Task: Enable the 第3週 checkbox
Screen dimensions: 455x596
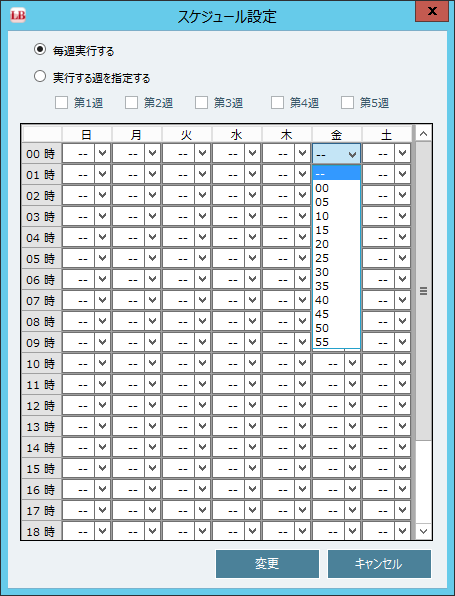Action: pyautogui.click(x=201, y=103)
